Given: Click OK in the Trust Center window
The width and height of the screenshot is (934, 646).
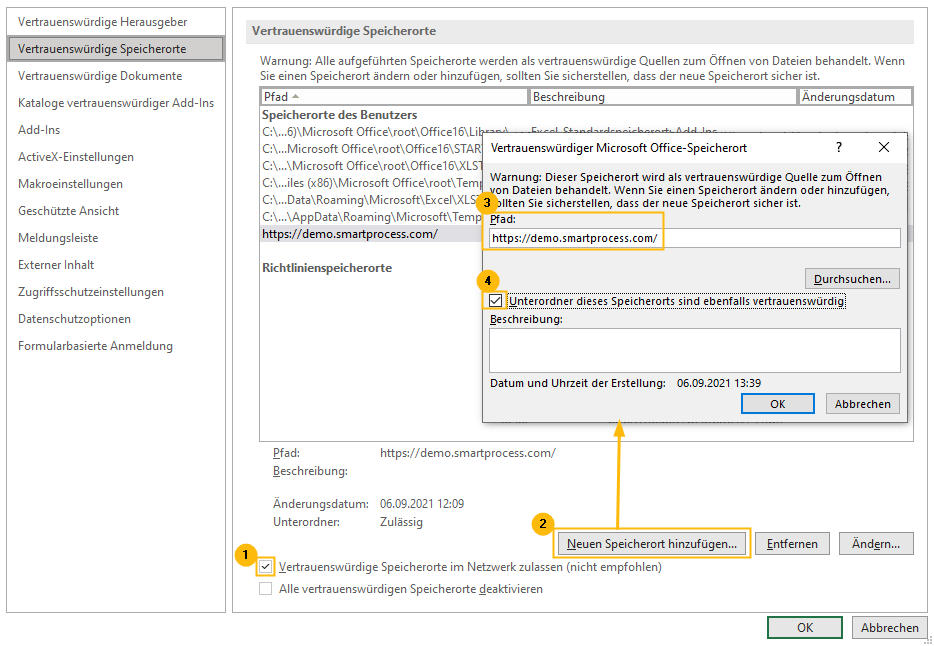Looking at the screenshot, I should 805,628.
